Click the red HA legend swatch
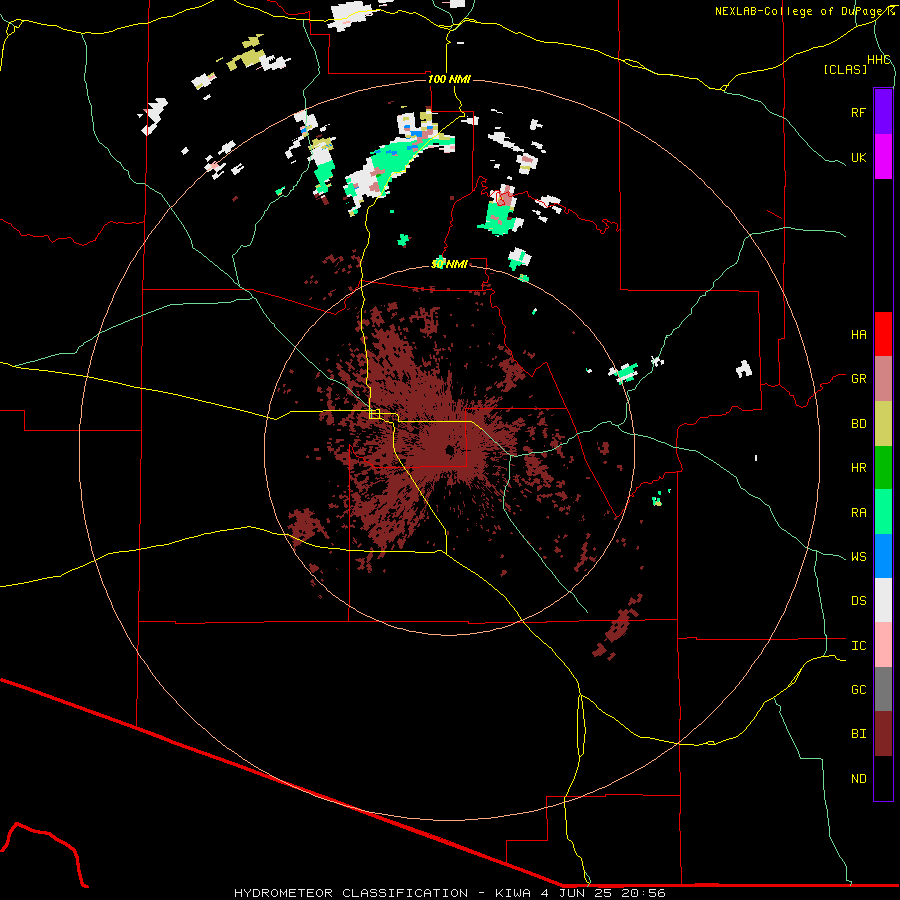The width and height of the screenshot is (900, 900). [883, 334]
